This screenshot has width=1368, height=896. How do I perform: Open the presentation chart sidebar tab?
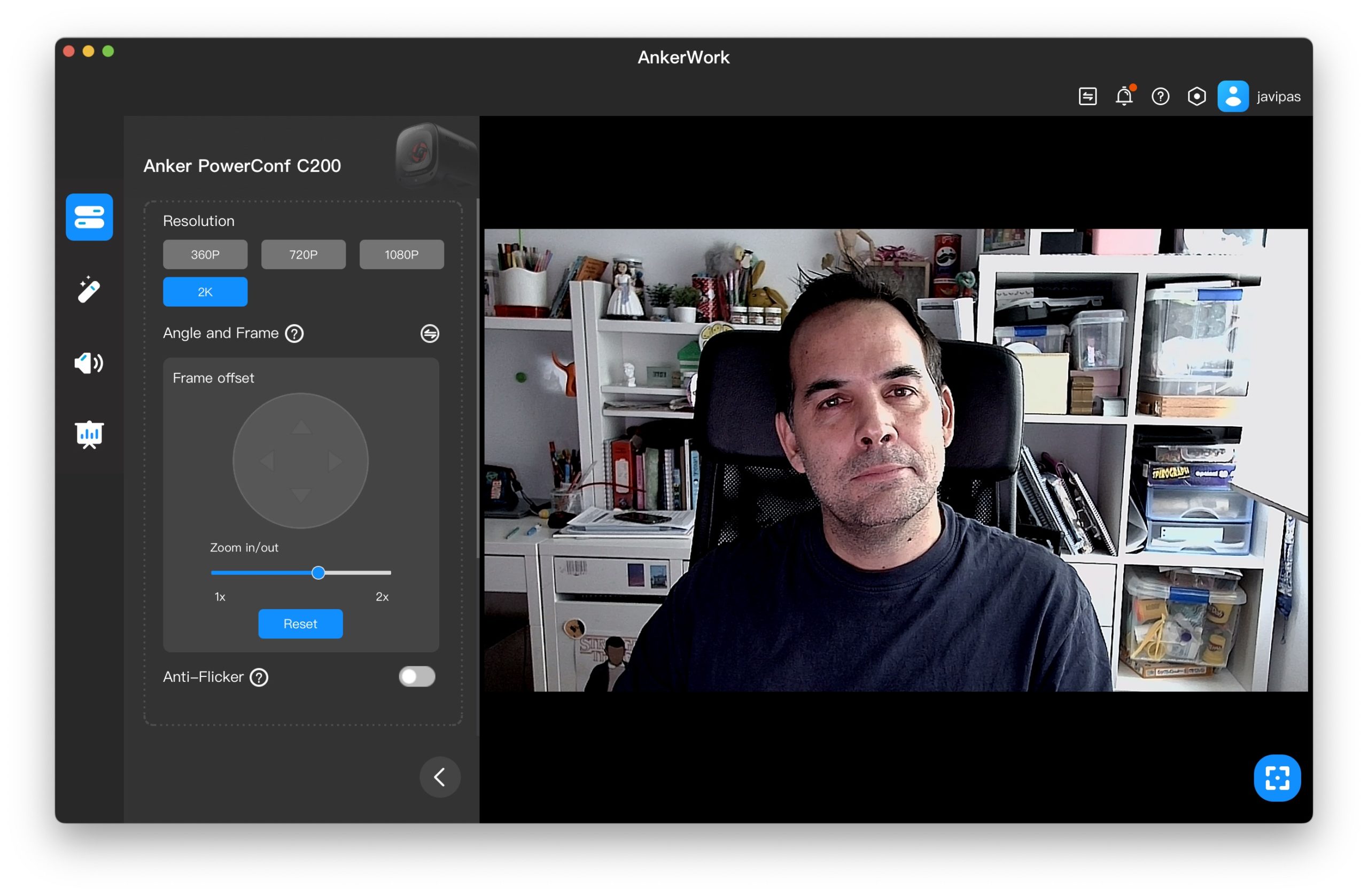(x=89, y=434)
